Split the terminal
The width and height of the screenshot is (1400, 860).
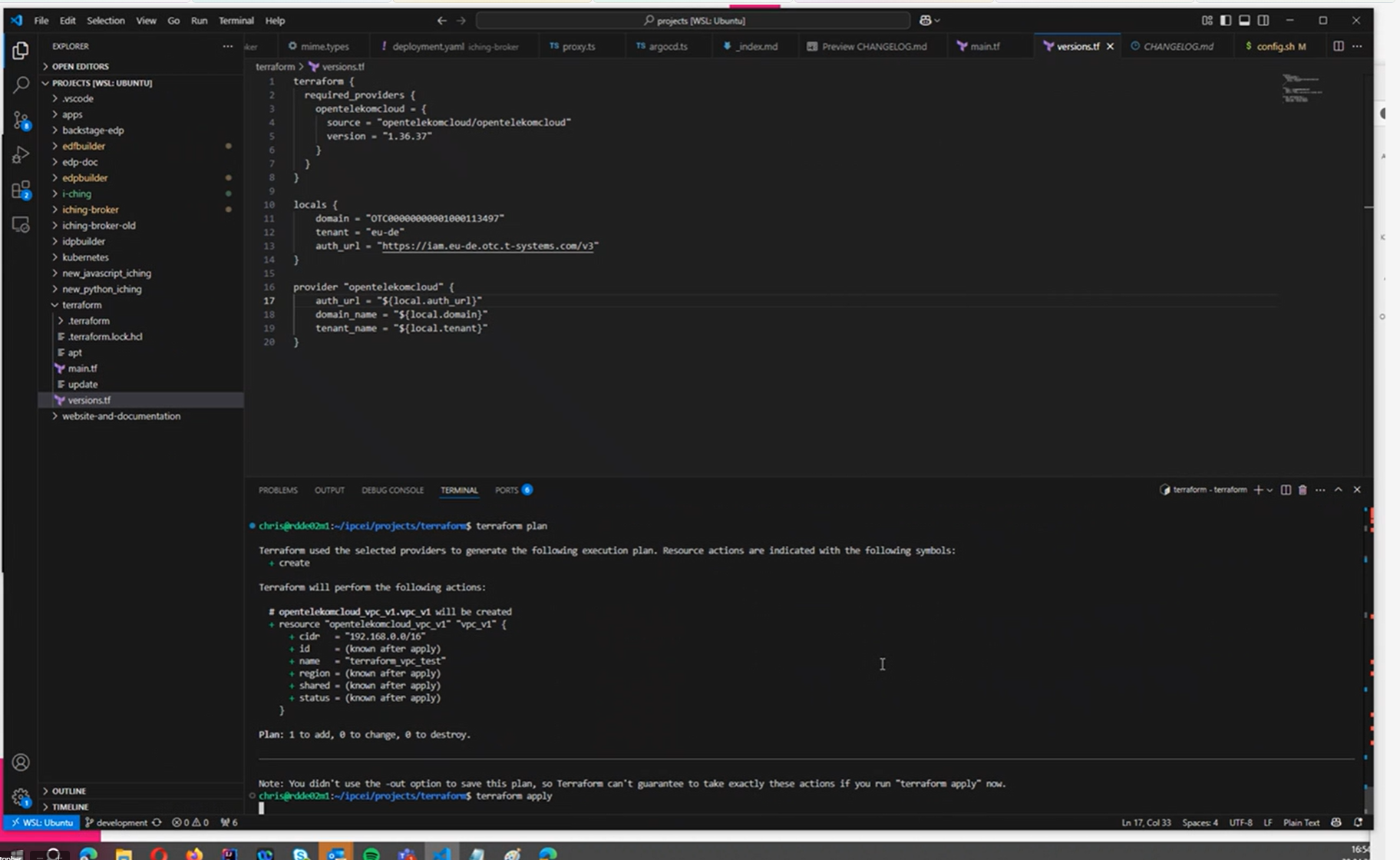(1286, 490)
